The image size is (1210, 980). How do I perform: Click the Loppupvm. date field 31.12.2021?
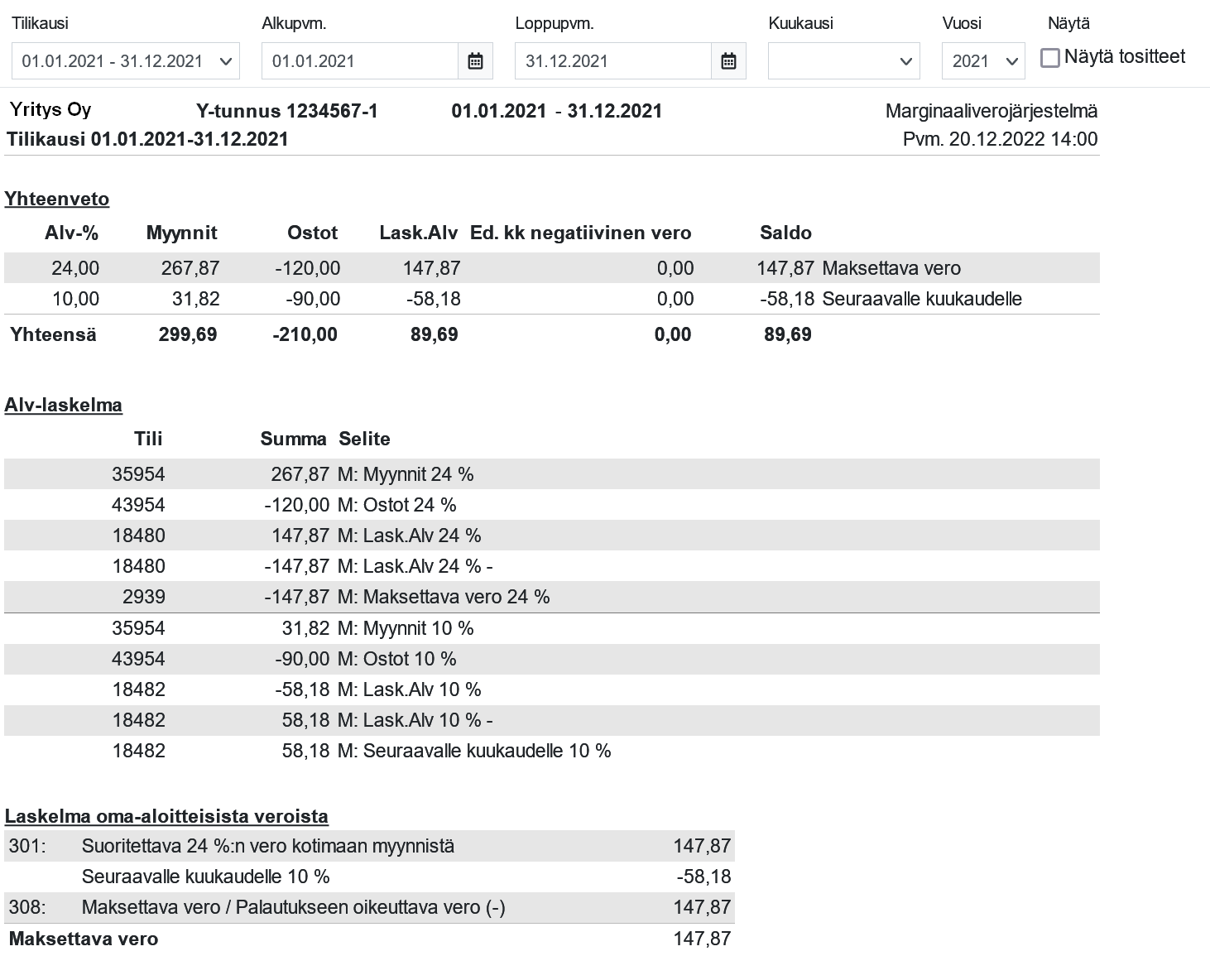613,61
